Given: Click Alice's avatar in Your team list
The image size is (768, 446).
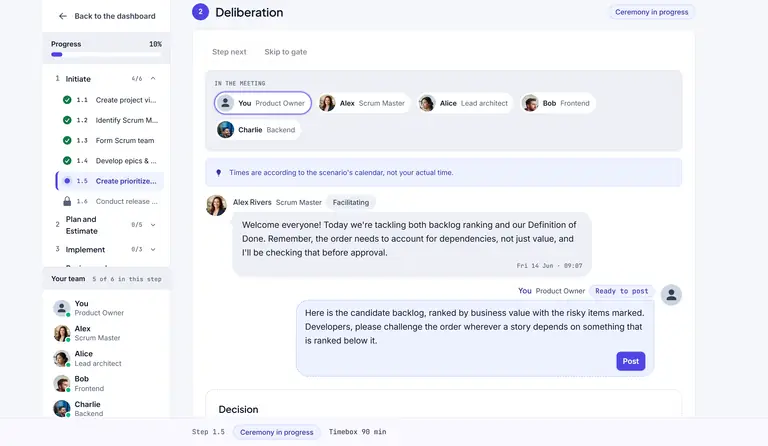Looking at the screenshot, I should tap(62, 358).
